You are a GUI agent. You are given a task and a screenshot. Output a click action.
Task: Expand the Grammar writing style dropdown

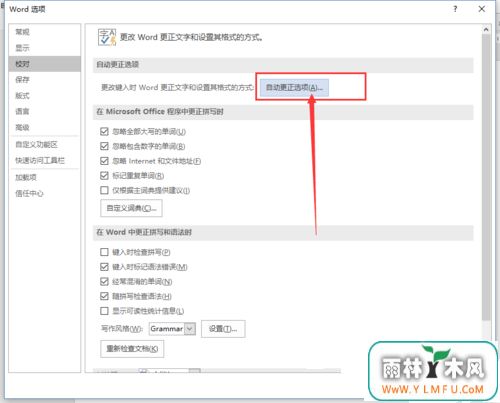point(190,329)
